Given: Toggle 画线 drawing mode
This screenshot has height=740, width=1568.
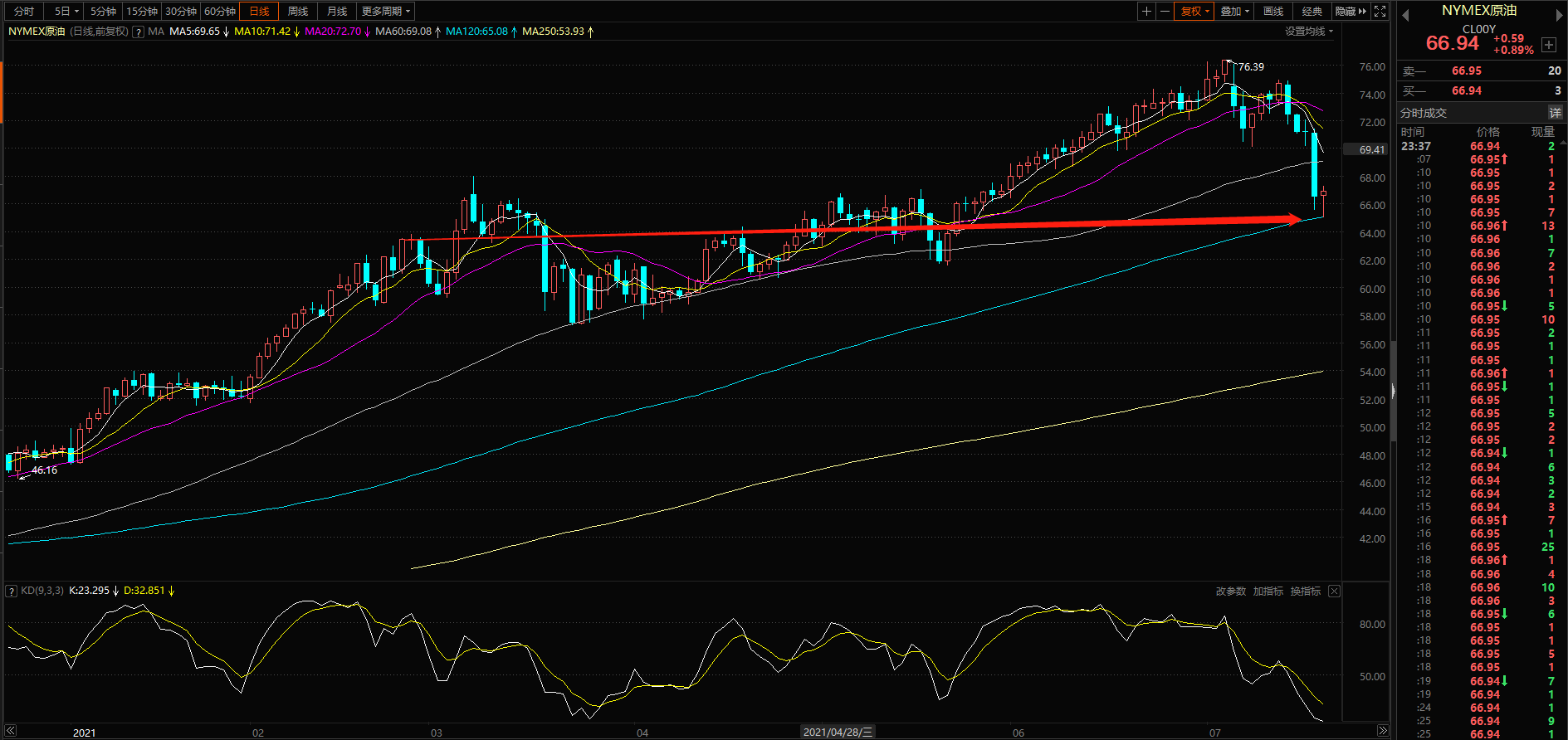Looking at the screenshot, I should (1273, 11).
